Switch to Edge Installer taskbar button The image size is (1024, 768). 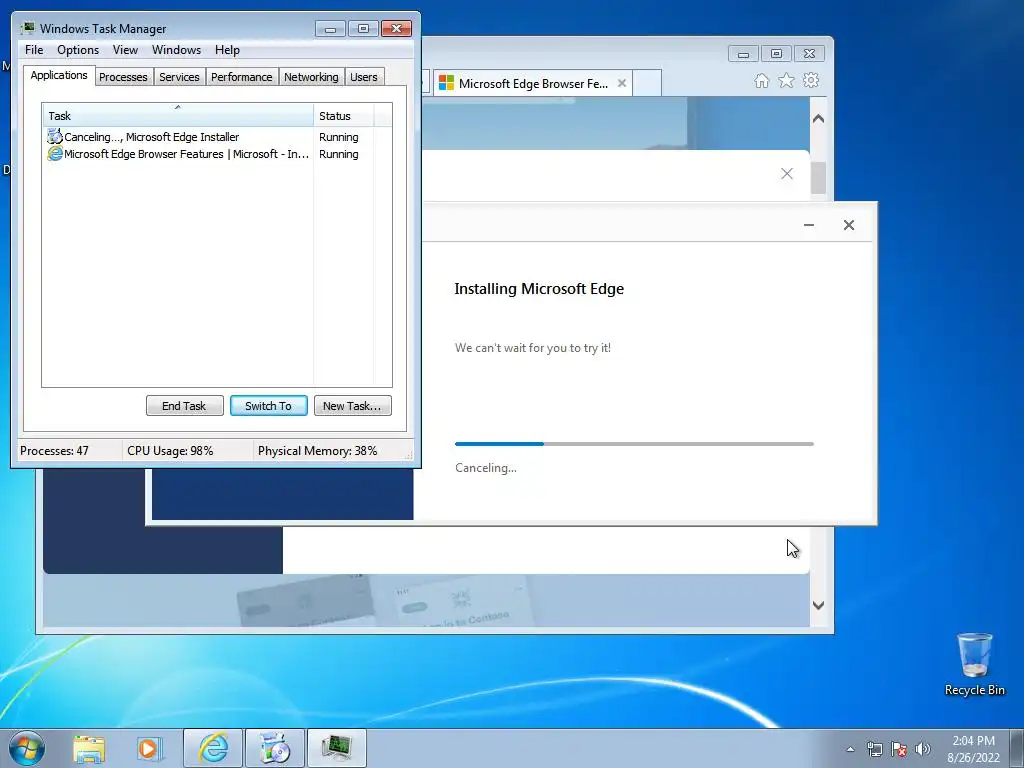point(275,748)
